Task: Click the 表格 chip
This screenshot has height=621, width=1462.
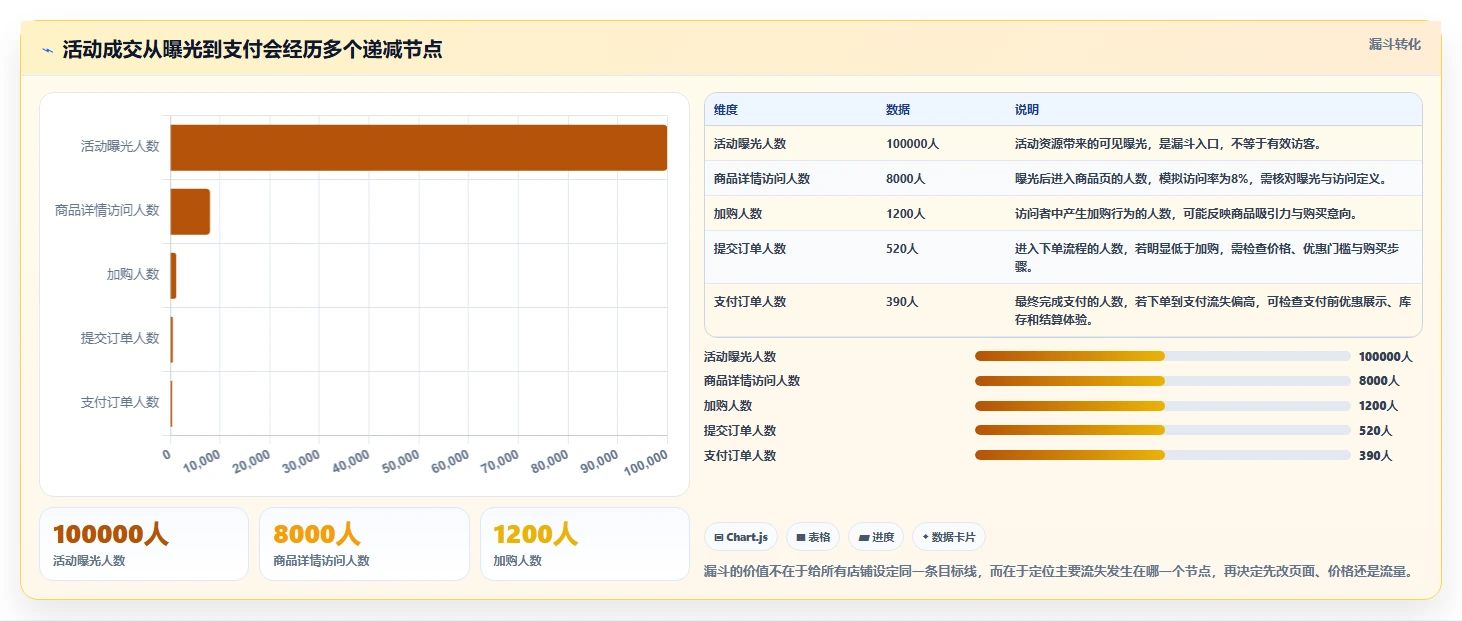Action: [813, 537]
